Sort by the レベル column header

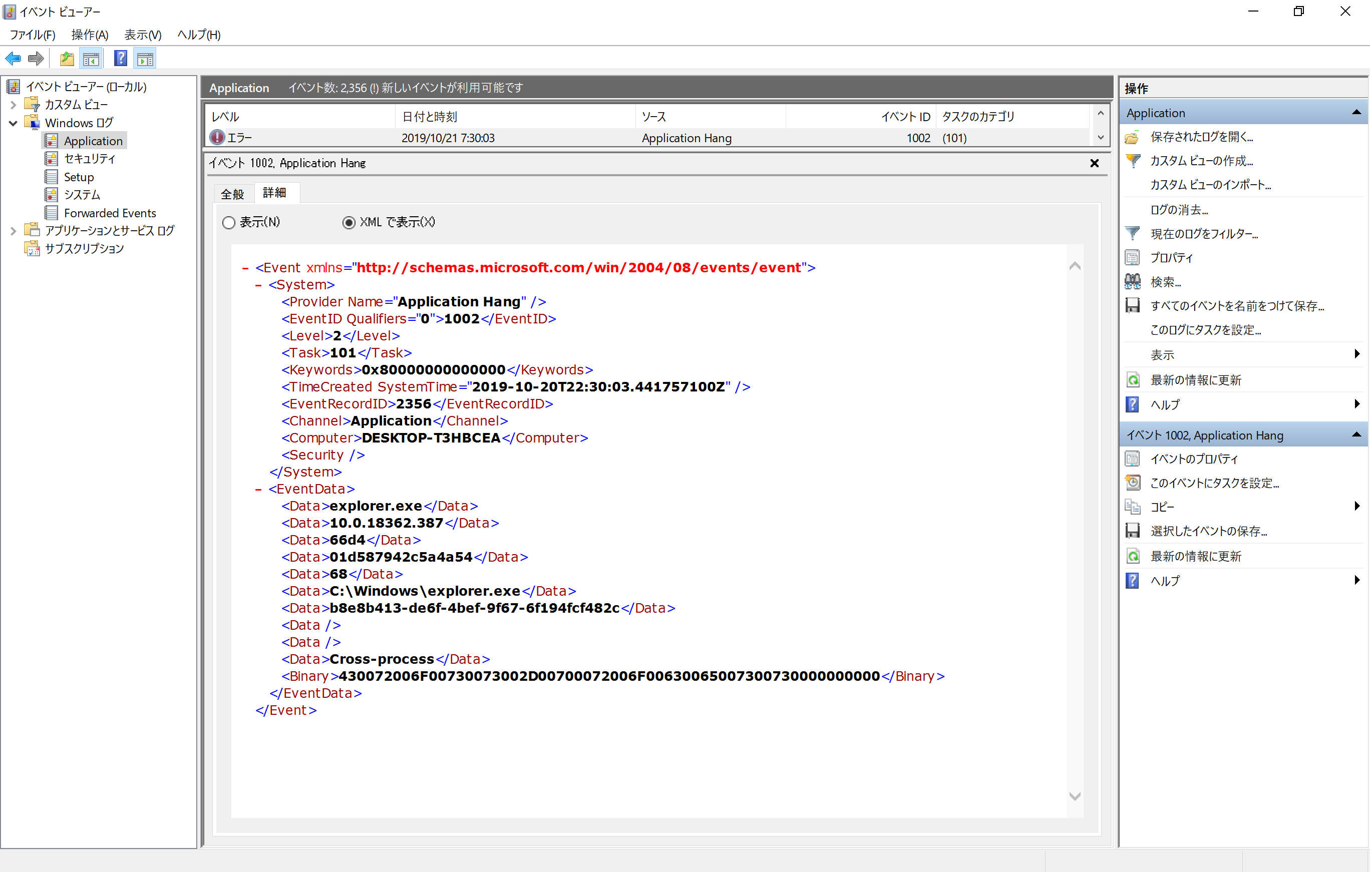click(300, 117)
